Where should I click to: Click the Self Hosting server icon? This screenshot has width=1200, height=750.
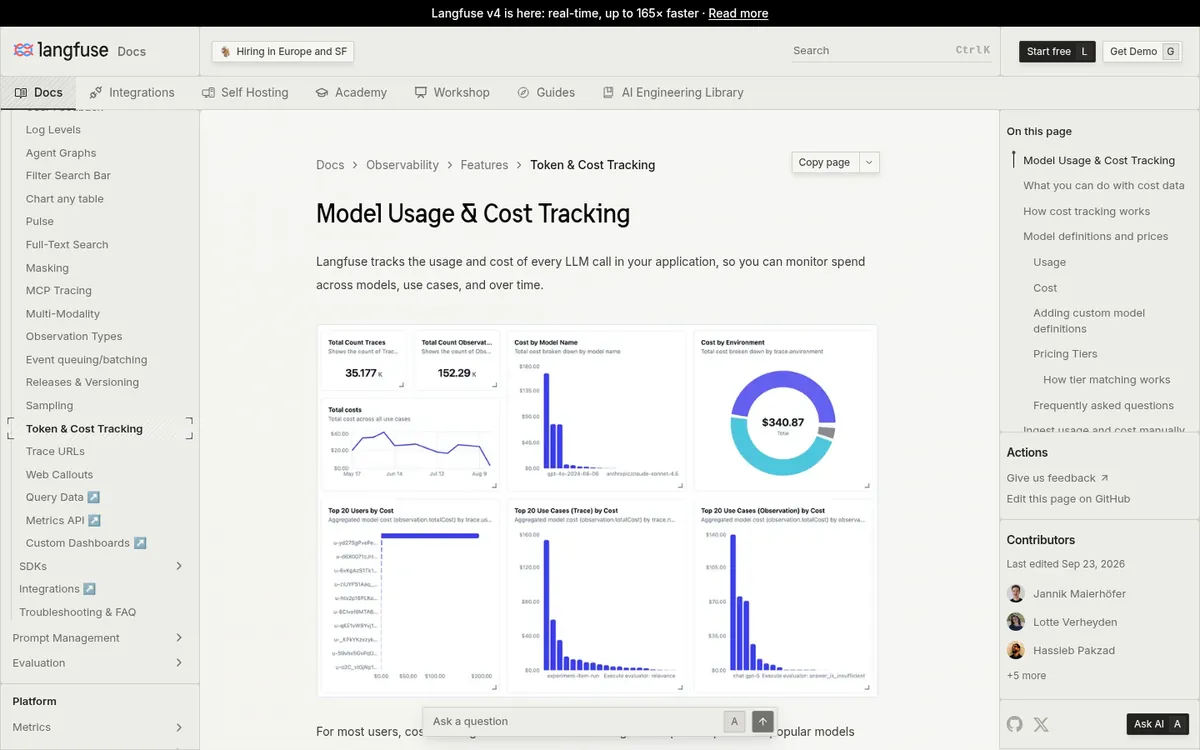point(208,92)
